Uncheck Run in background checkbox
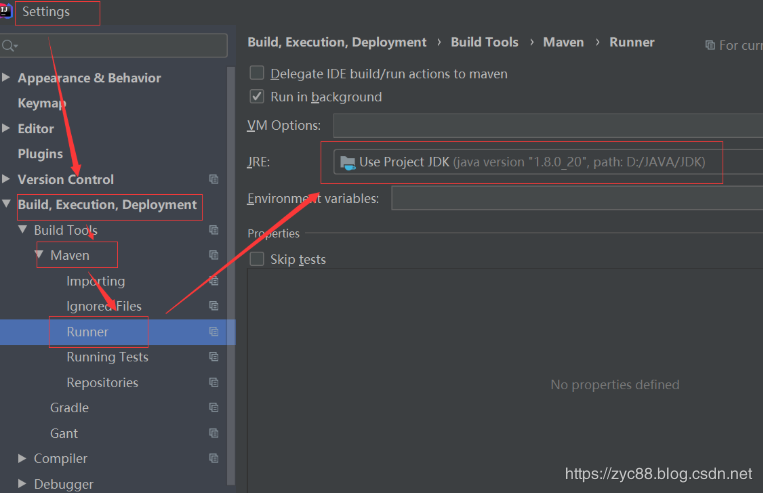Image resolution: width=763 pixels, height=493 pixels. 257,97
